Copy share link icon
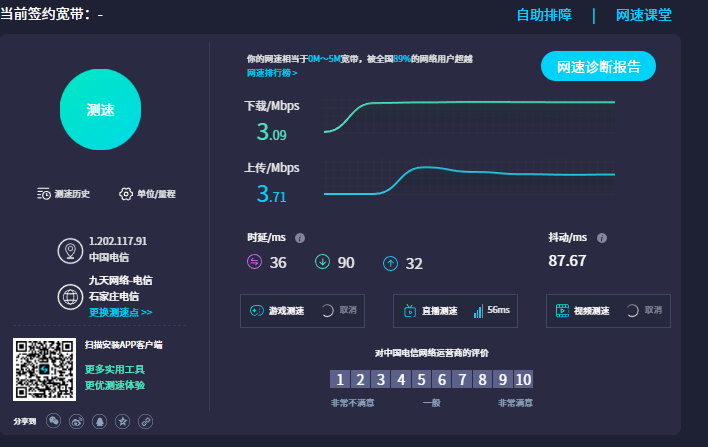This screenshot has width=708, height=447. [x=146, y=421]
